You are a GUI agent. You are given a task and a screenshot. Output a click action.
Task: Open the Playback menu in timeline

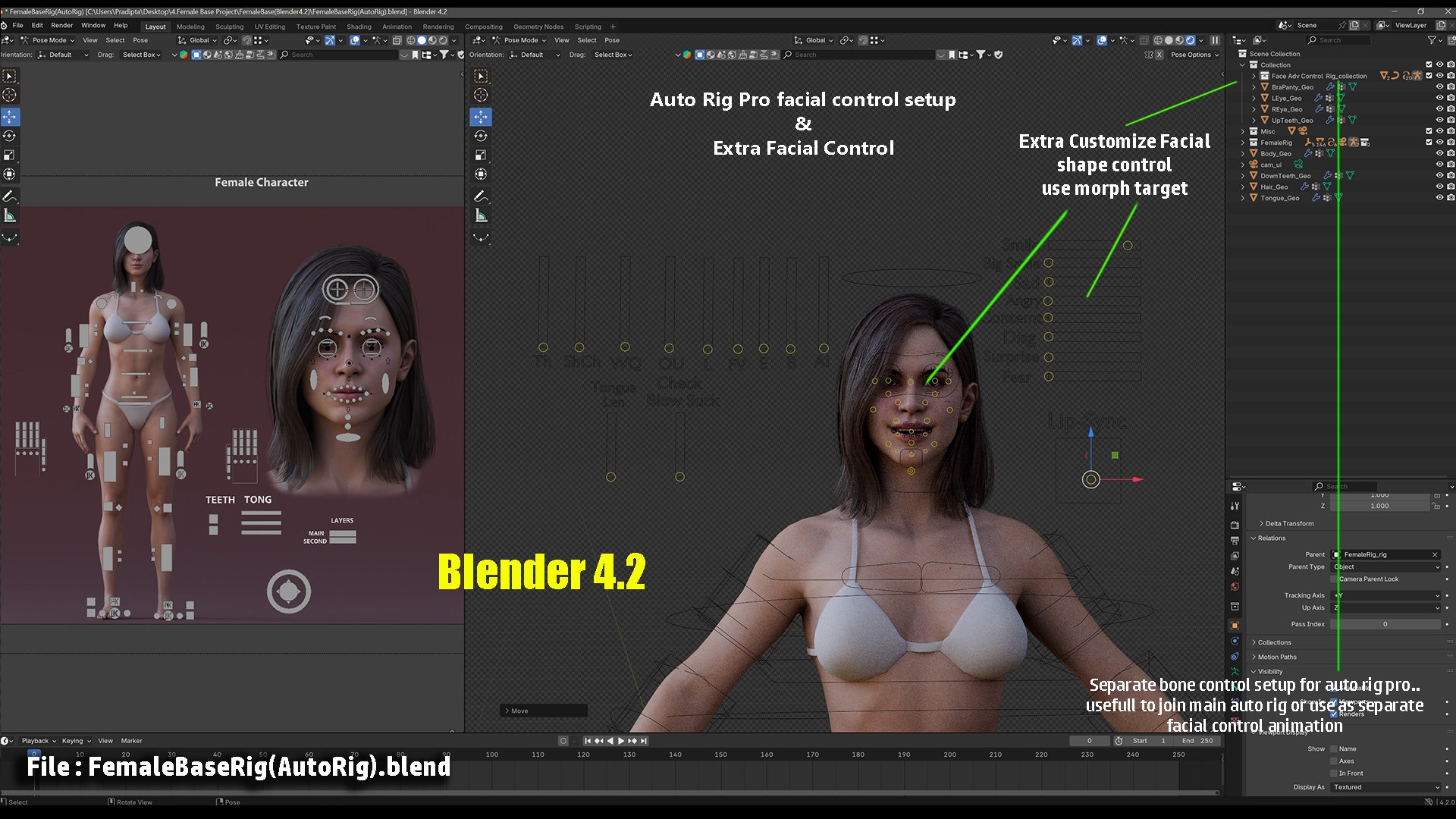[39, 741]
